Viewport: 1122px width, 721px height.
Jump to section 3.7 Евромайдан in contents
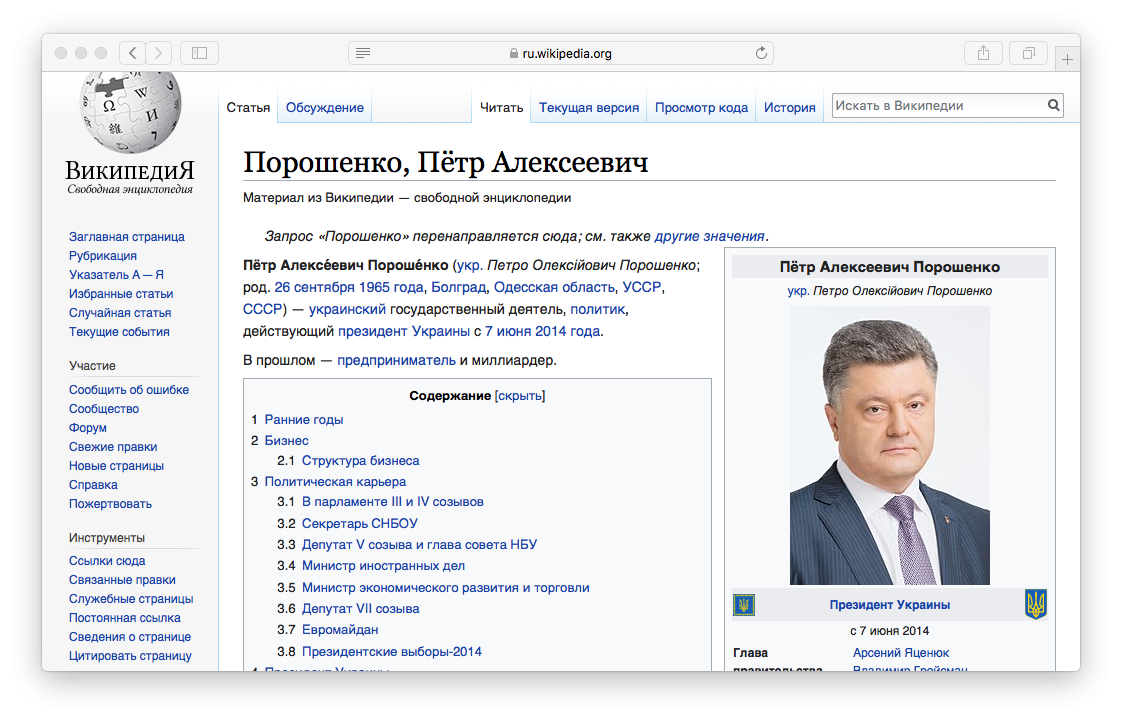tap(340, 630)
